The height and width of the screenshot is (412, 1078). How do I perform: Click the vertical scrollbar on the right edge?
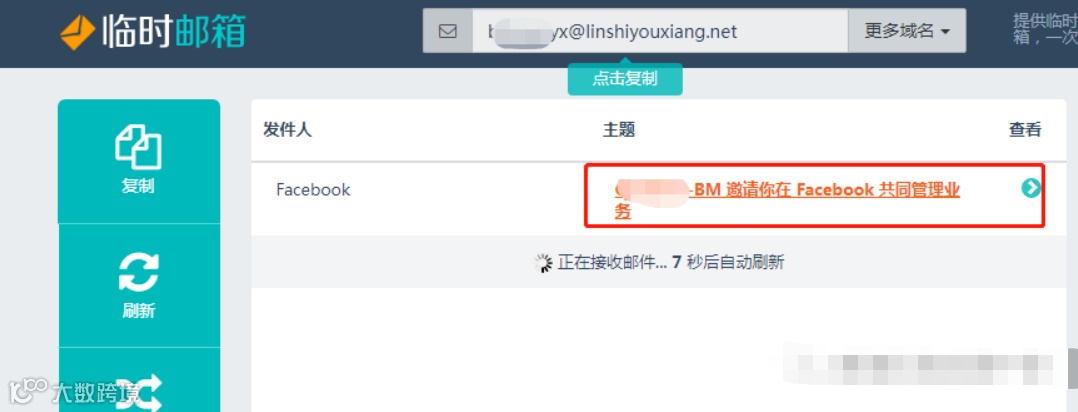(1073, 367)
